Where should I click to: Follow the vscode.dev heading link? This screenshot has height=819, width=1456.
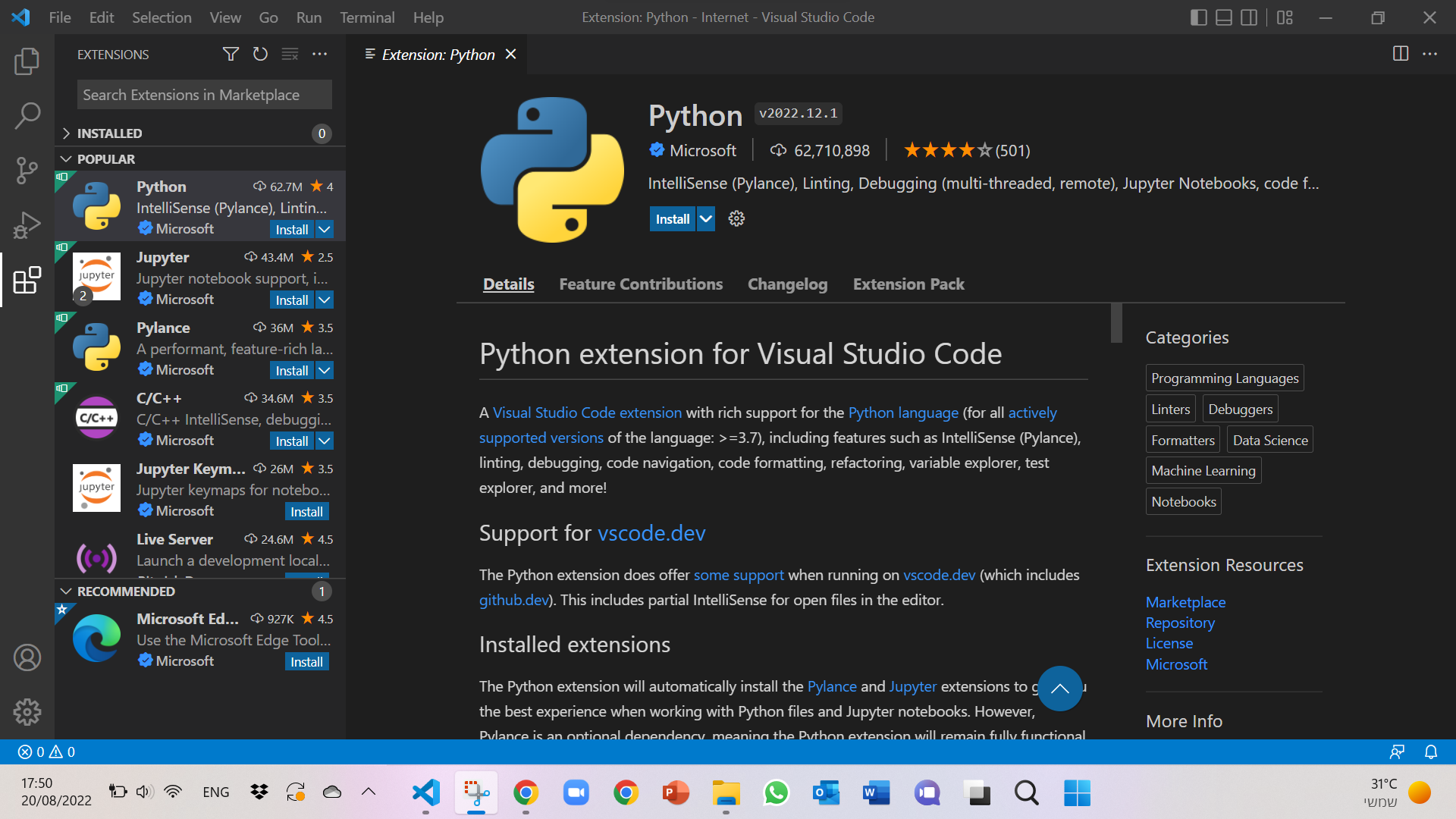tap(651, 533)
